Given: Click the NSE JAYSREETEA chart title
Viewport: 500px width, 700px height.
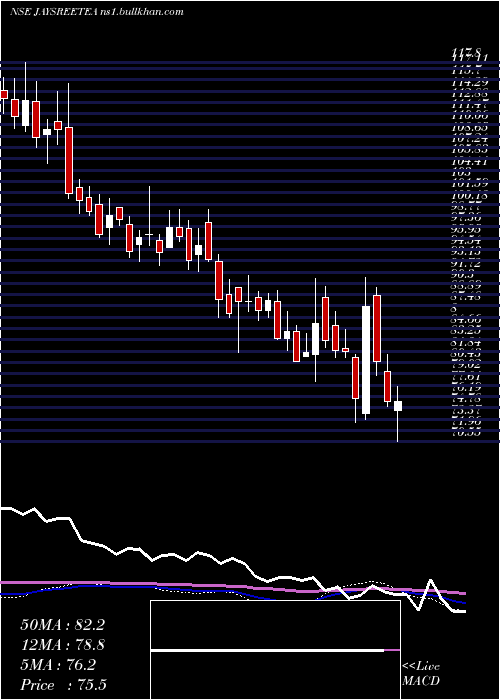Looking at the screenshot, I should (x=96, y=12).
